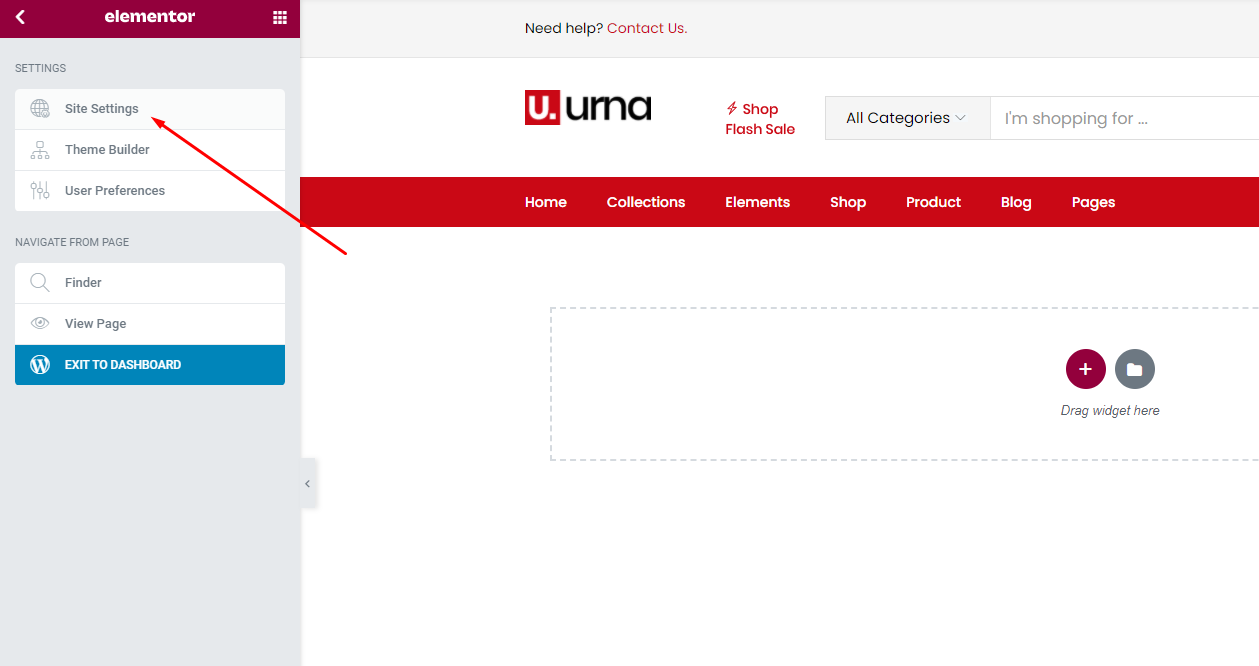Click the Urna logo
This screenshot has width=1259, height=666.
588,108
